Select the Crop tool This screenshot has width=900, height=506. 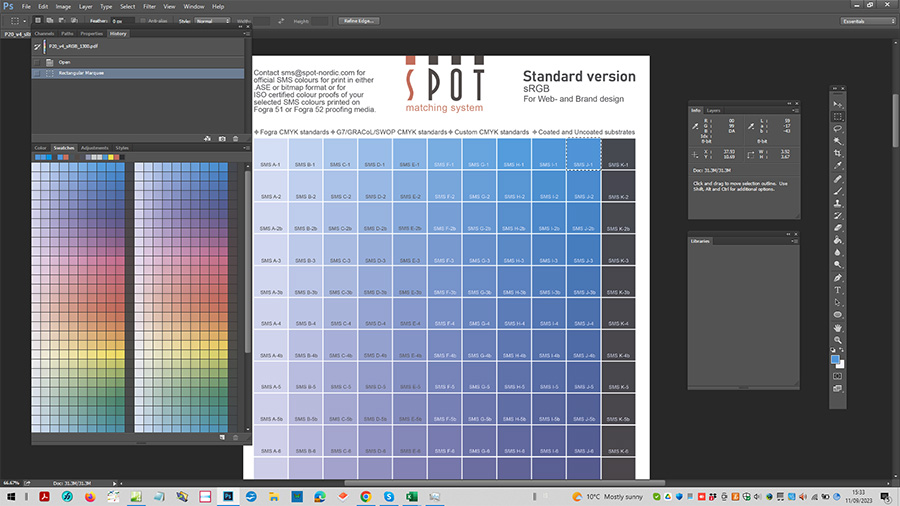[x=838, y=154]
